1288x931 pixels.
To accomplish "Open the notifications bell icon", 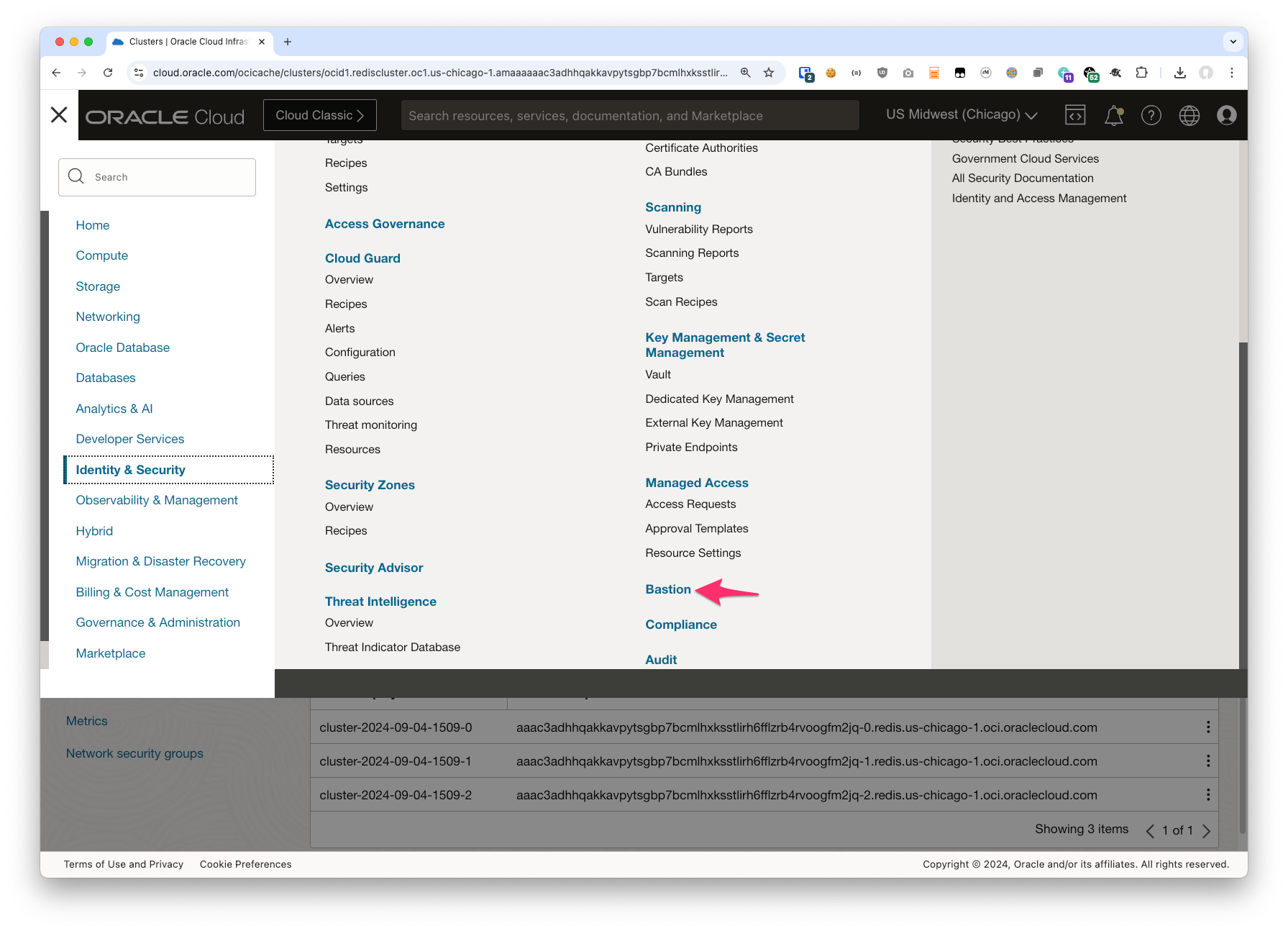I will point(1113,115).
